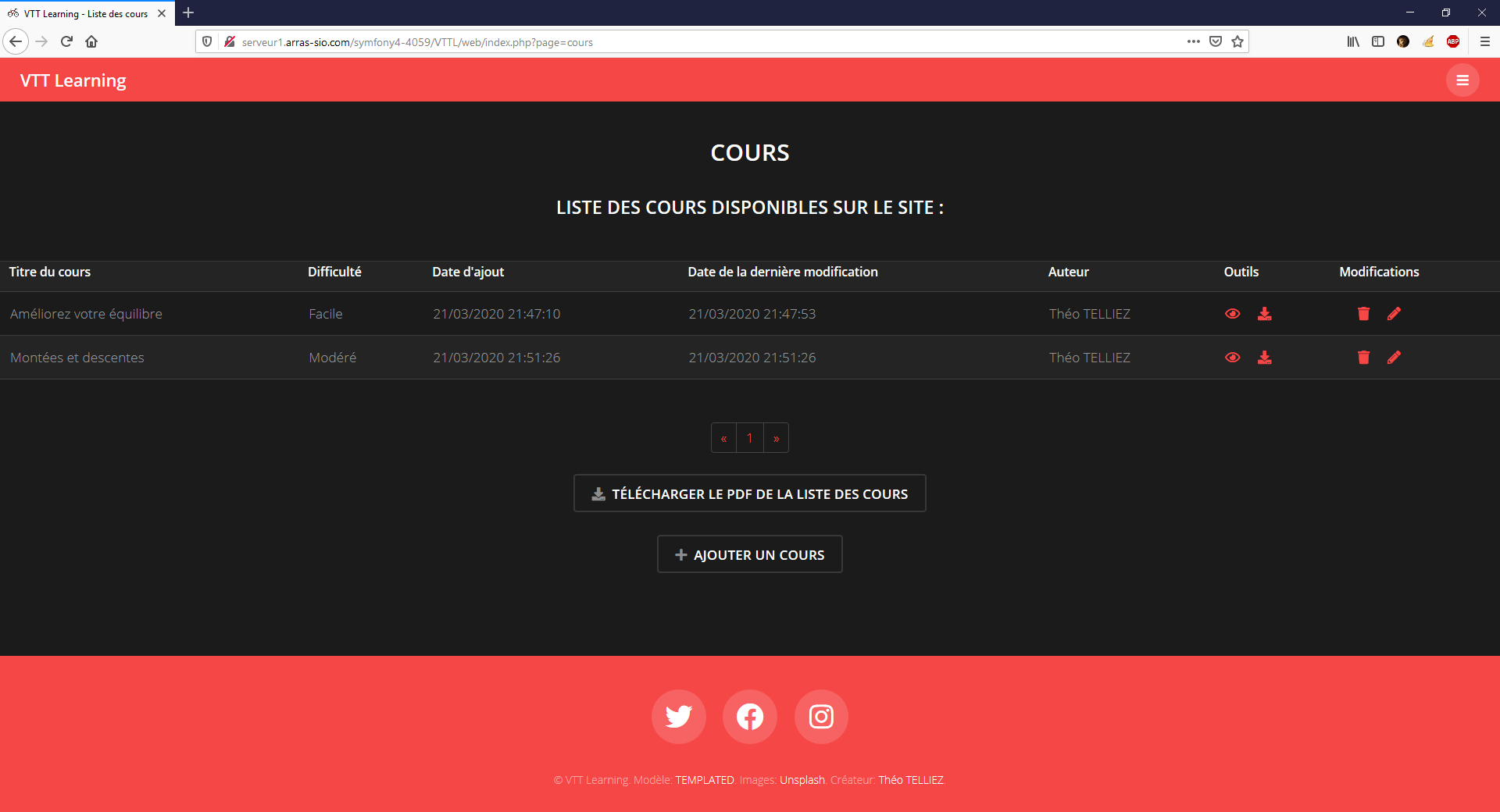This screenshot has height=812, width=1500.
Task: Edit the 'Montées et descentes' course
Action: click(1394, 358)
